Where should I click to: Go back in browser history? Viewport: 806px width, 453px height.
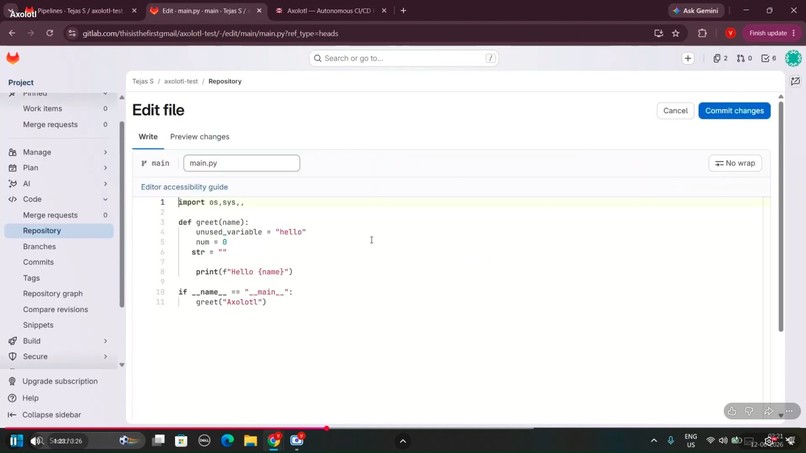coord(12,33)
